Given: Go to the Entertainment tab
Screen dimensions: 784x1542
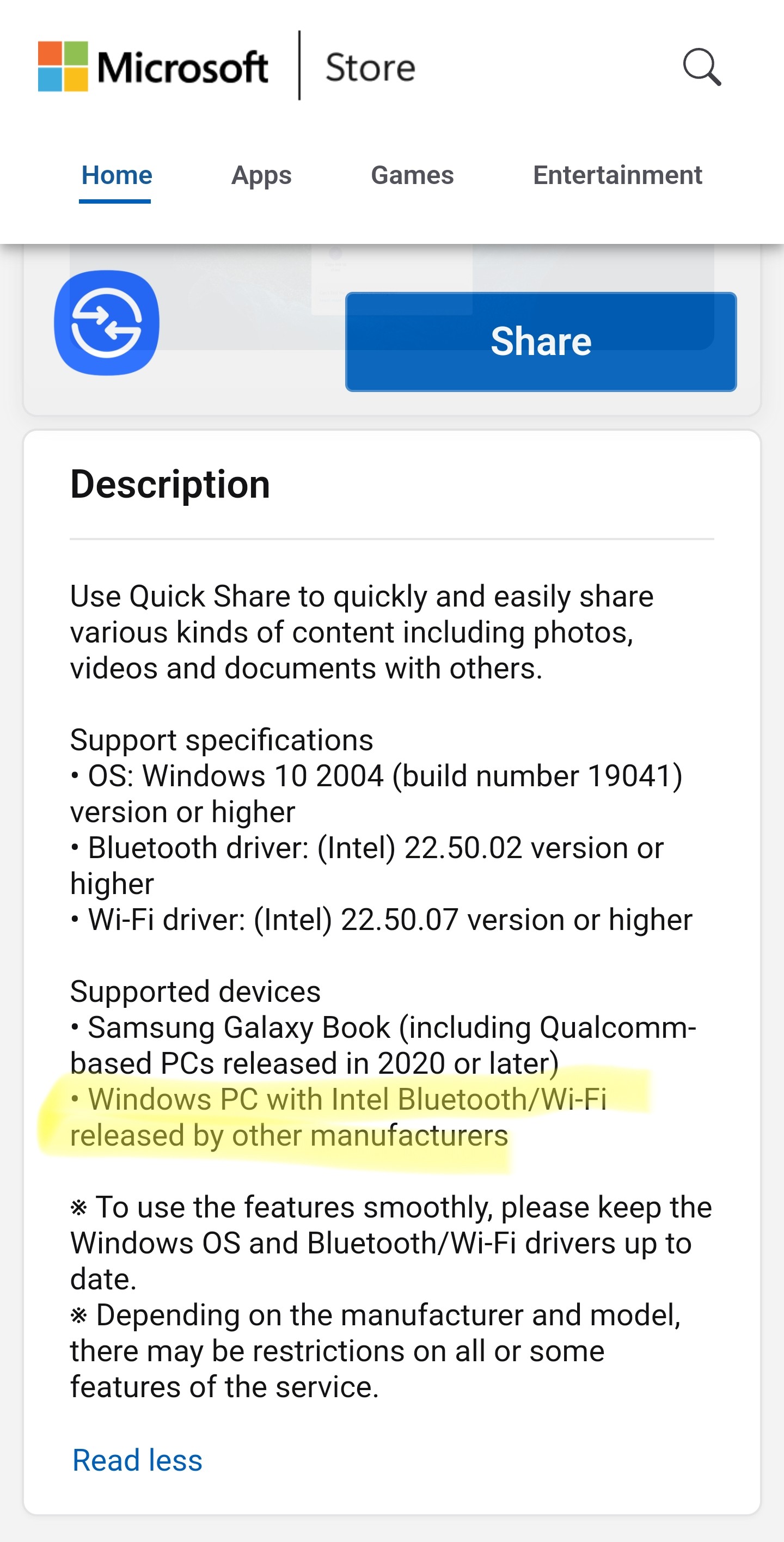Looking at the screenshot, I should (x=617, y=175).
